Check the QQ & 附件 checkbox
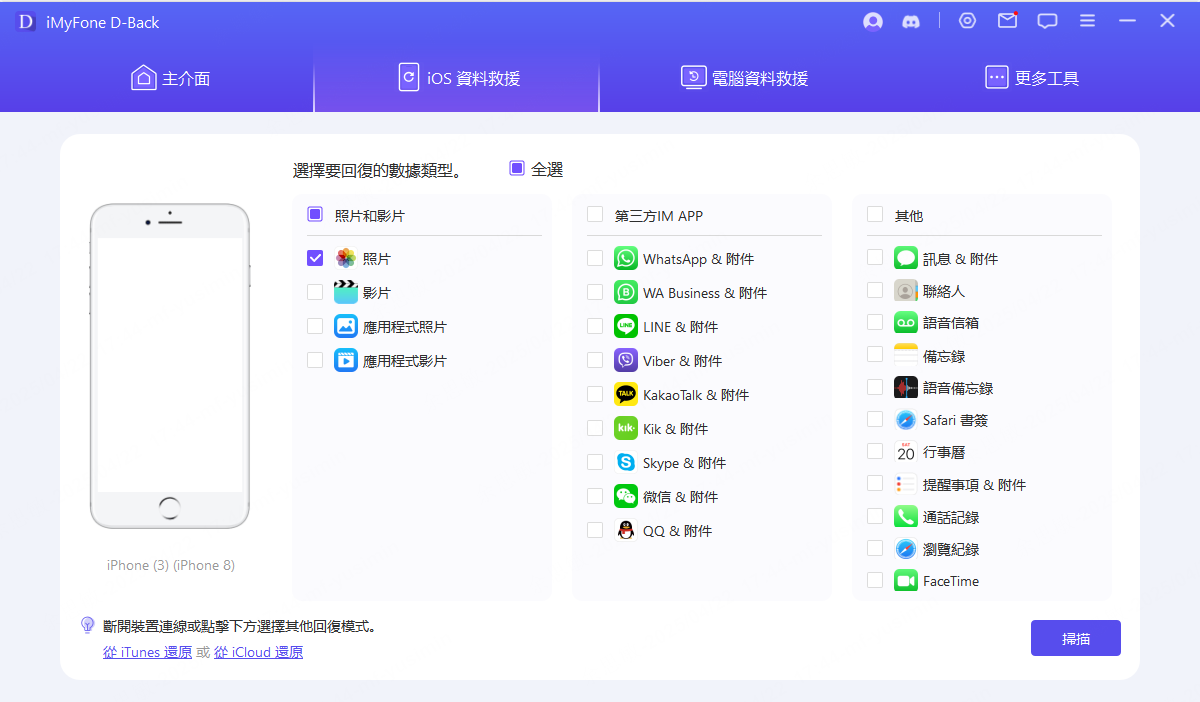The width and height of the screenshot is (1200, 702). (595, 530)
